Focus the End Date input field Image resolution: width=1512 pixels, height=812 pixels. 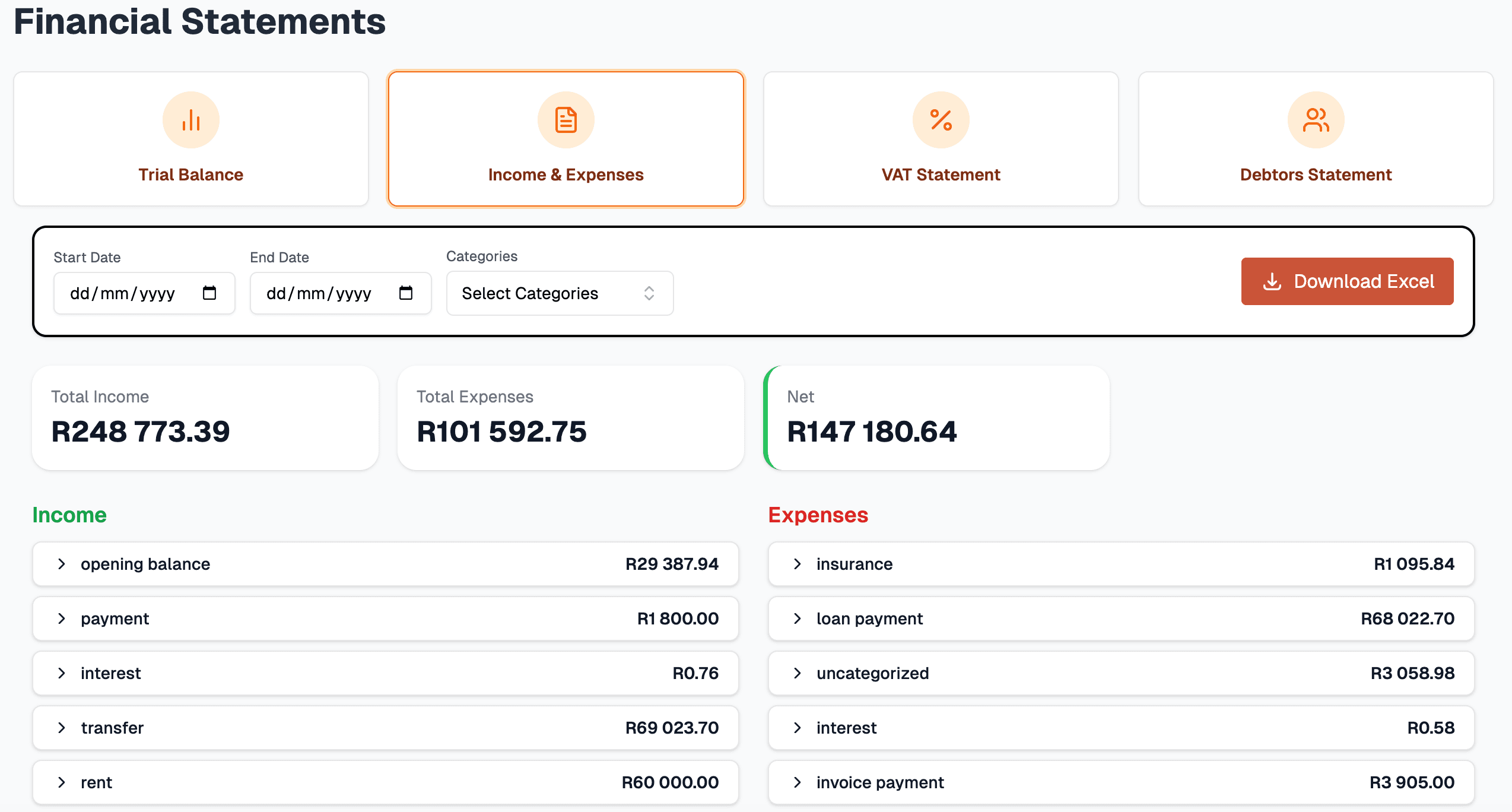(341, 293)
